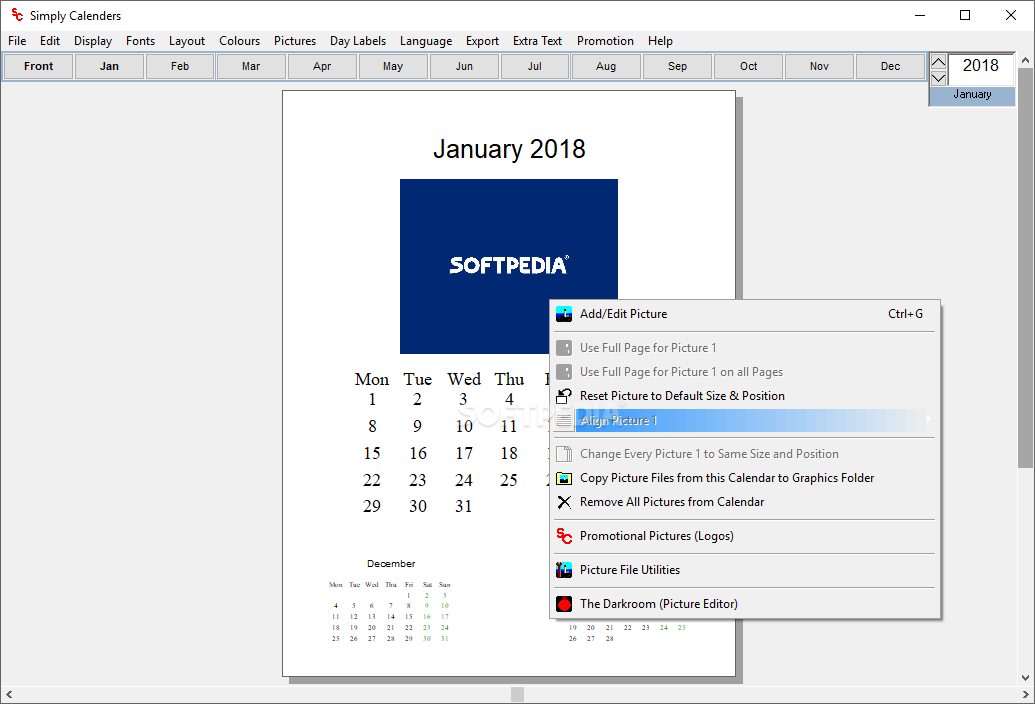This screenshot has height=704, width=1035.
Task: Expand the Align Picture 1 submenu arrow
Action: click(928, 420)
